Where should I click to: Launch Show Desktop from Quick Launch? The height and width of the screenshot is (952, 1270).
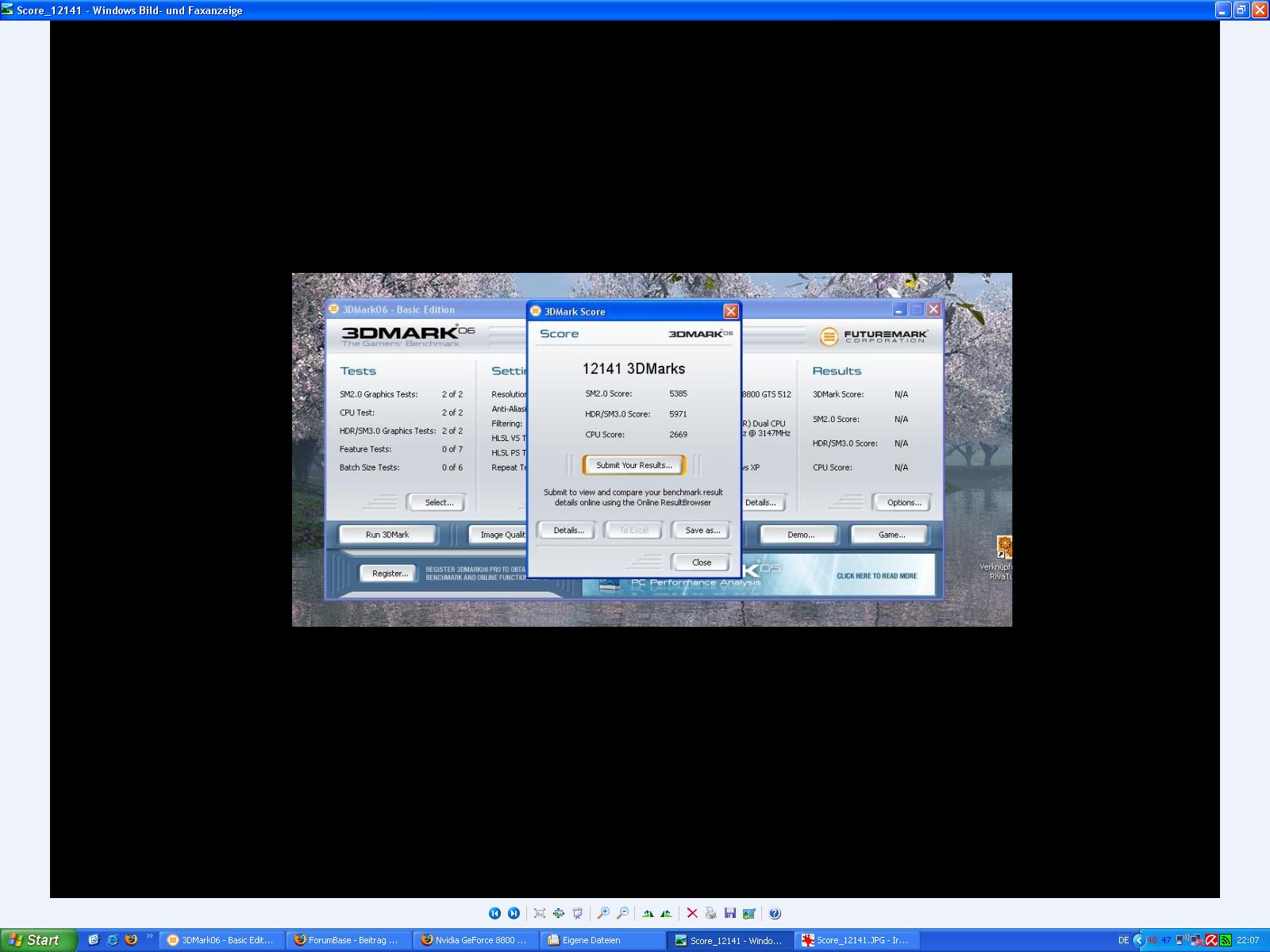click(x=94, y=940)
